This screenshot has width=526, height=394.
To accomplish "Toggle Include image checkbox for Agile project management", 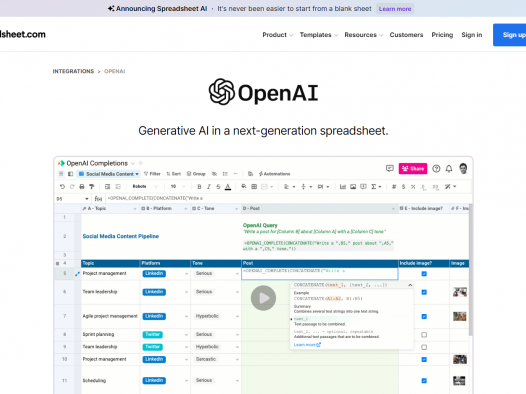I will coord(424,316).
